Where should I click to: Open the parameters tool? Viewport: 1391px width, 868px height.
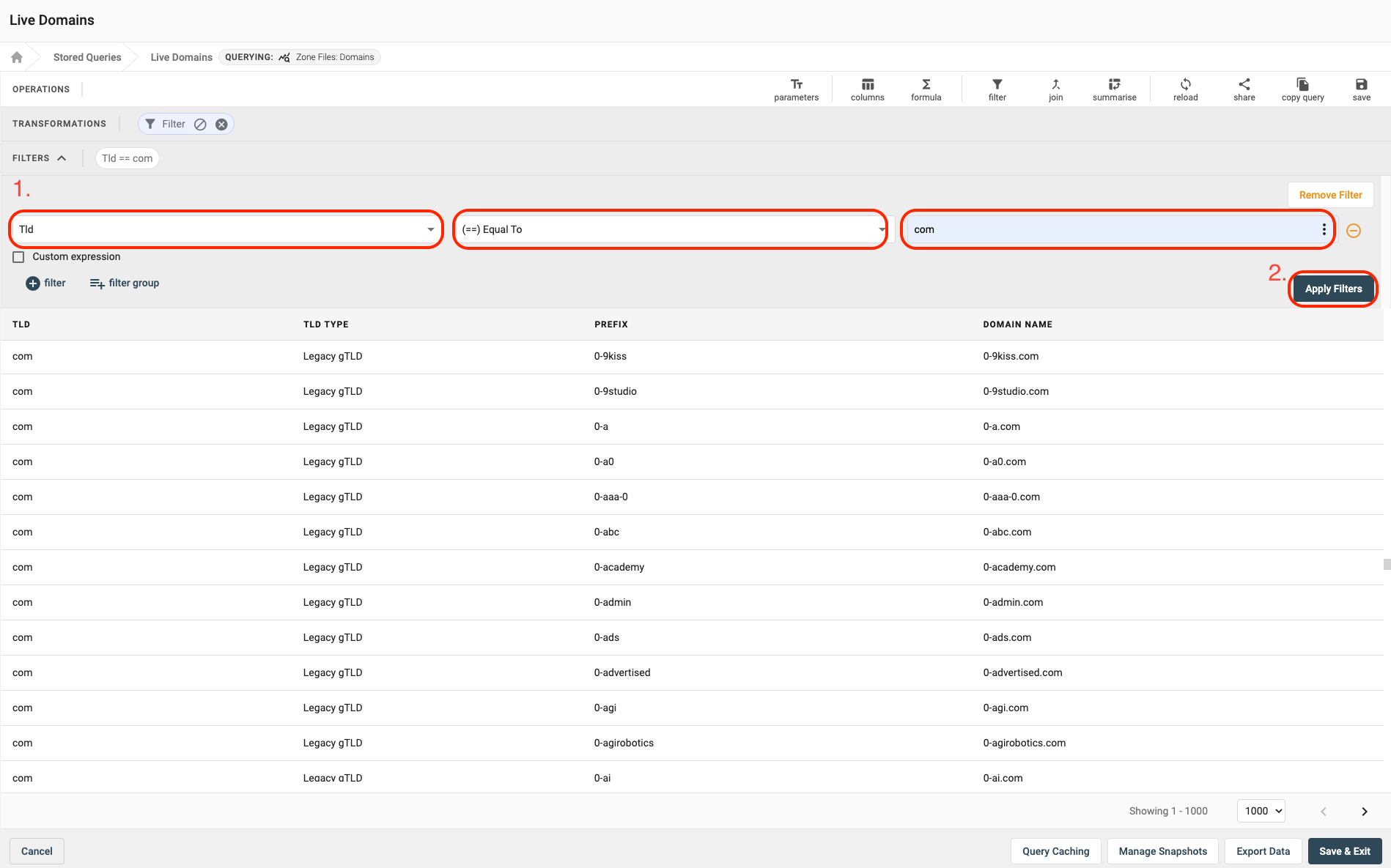pyautogui.click(x=796, y=89)
